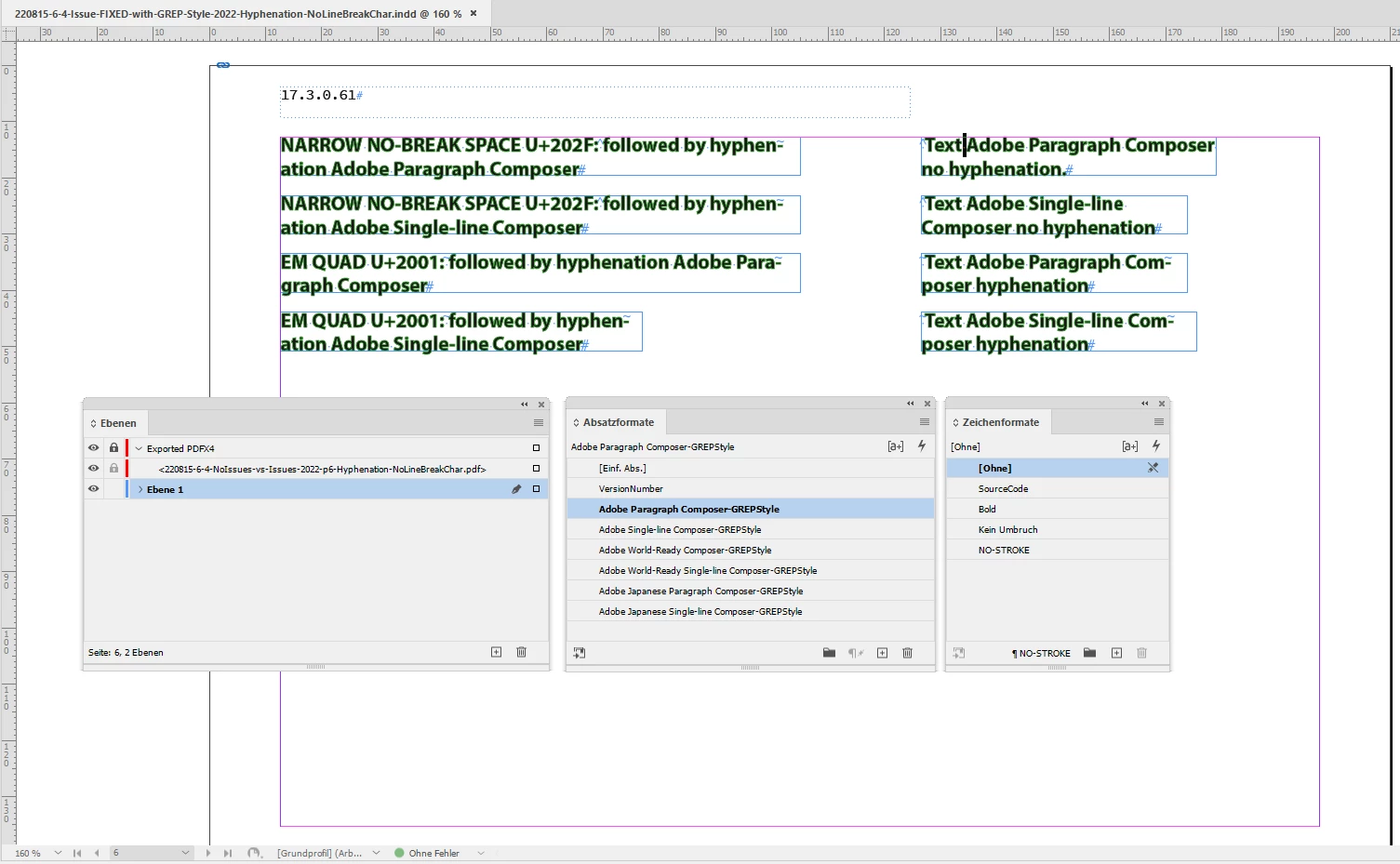
Task: Open Zeichenformate panel flyout menu
Action: pyautogui.click(x=1158, y=422)
